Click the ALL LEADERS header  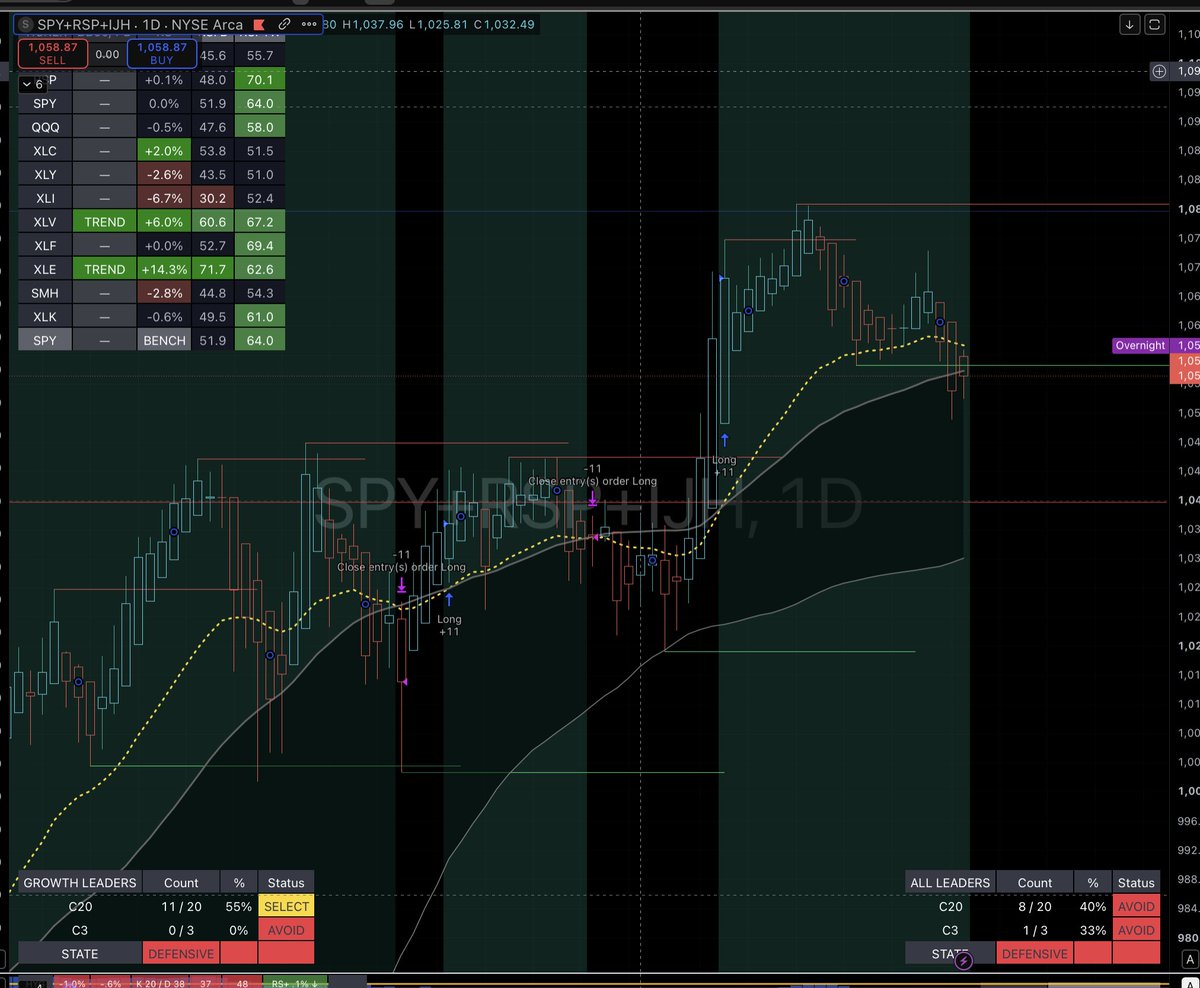point(950,883)
